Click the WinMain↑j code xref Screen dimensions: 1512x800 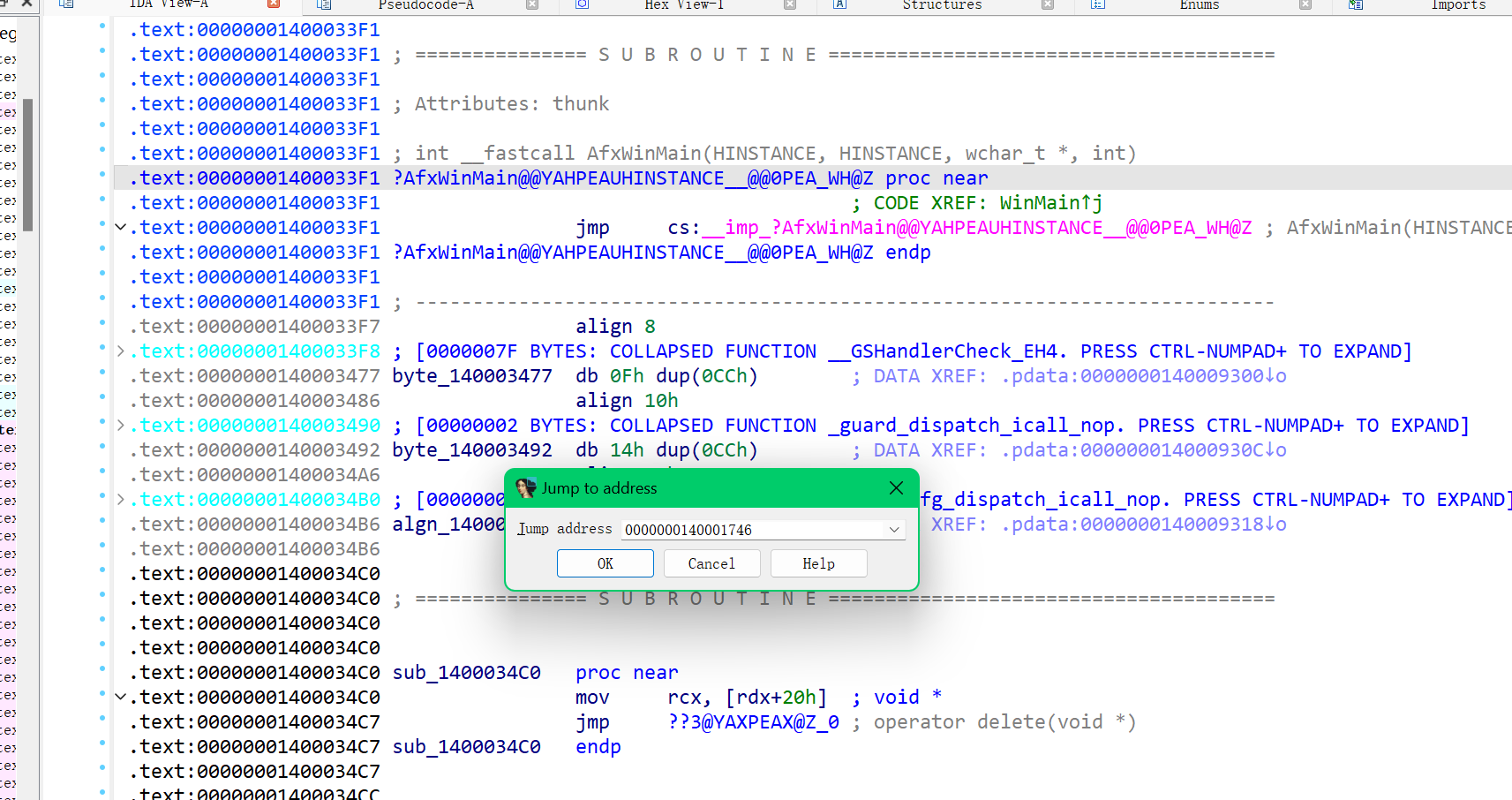pos(1051,203)
